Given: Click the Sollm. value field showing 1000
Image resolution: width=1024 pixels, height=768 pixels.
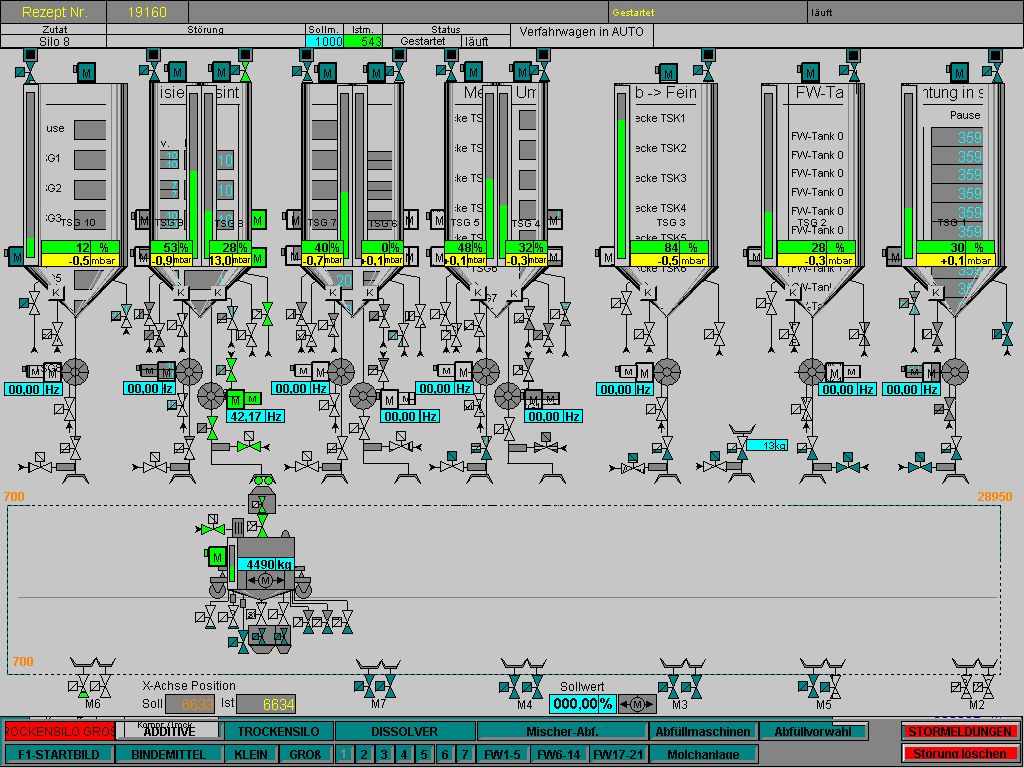Looking at the screenshot, I should [324, 42].
